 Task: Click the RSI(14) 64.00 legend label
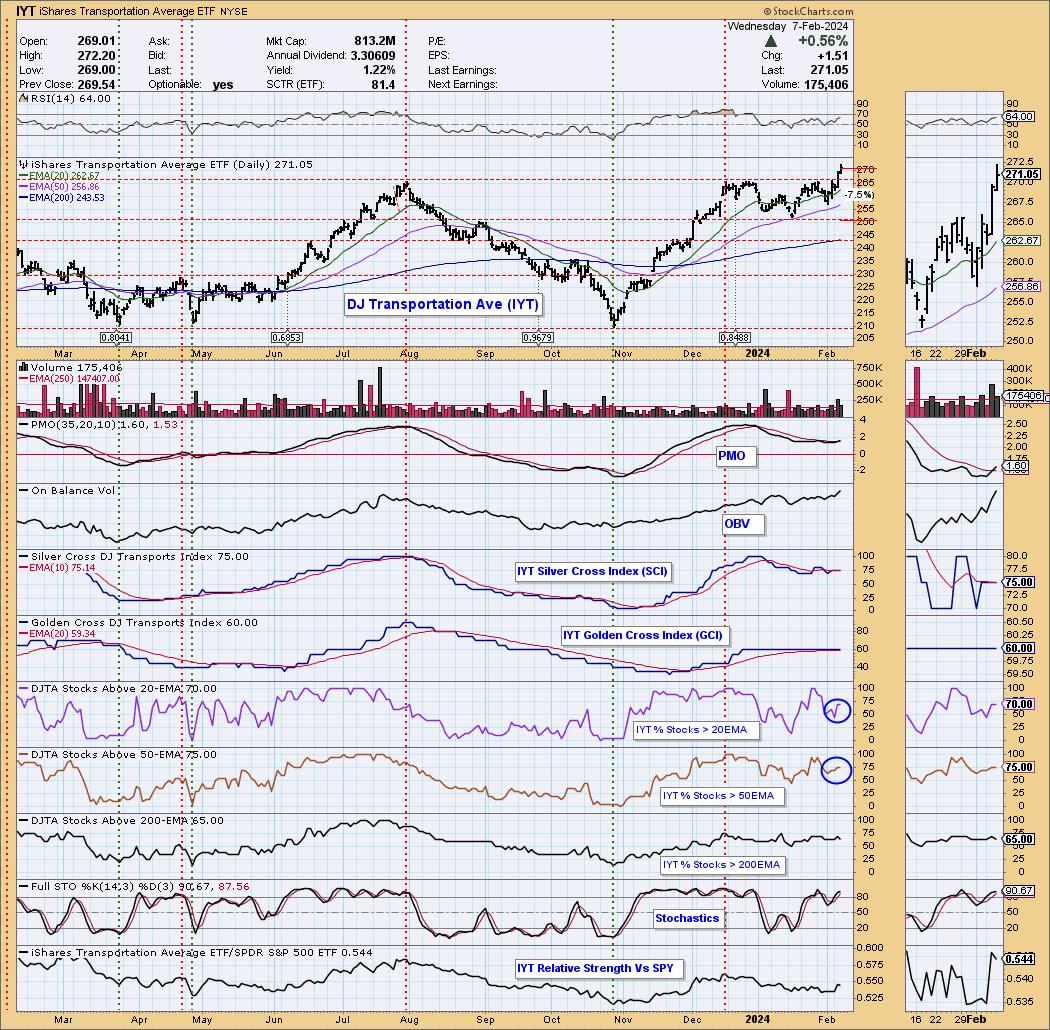[x=71, y=98]
